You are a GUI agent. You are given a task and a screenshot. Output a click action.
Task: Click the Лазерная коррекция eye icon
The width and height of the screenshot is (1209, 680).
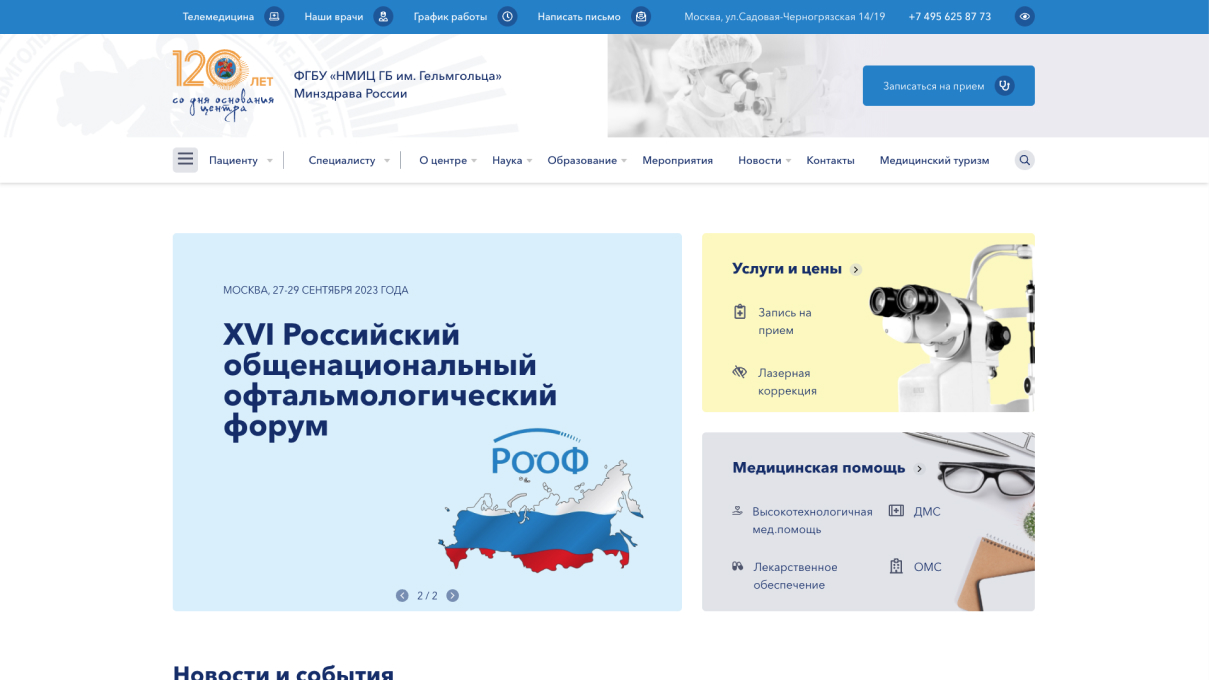[740, 372]
